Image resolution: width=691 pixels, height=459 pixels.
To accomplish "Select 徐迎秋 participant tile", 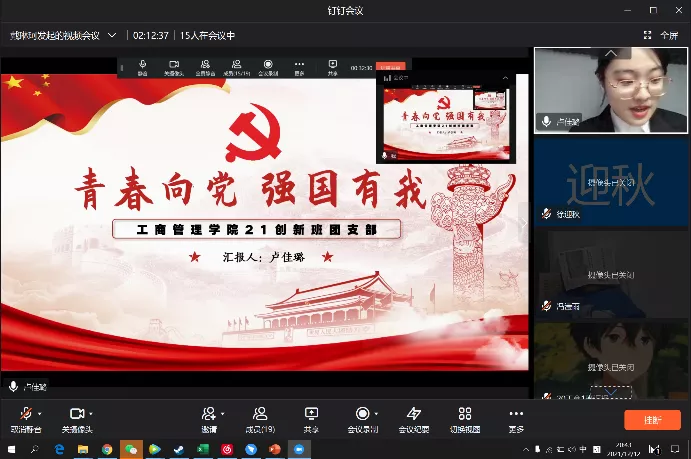I will tap(611, 182).
